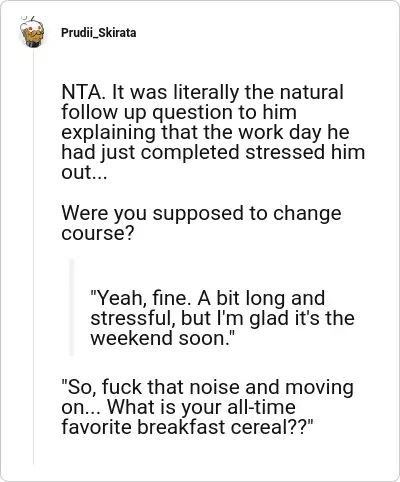Click 'stressful' inside the quoted reply
This screenshot has width=400, height=482.
click(x=133, y=318)
